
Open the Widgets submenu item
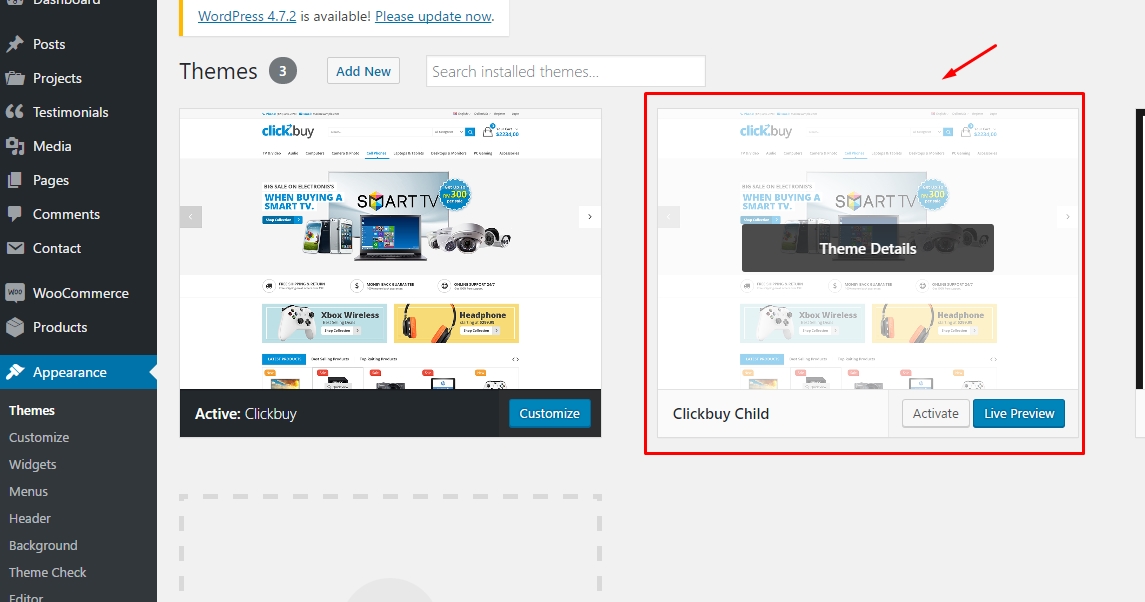(32, 464)
